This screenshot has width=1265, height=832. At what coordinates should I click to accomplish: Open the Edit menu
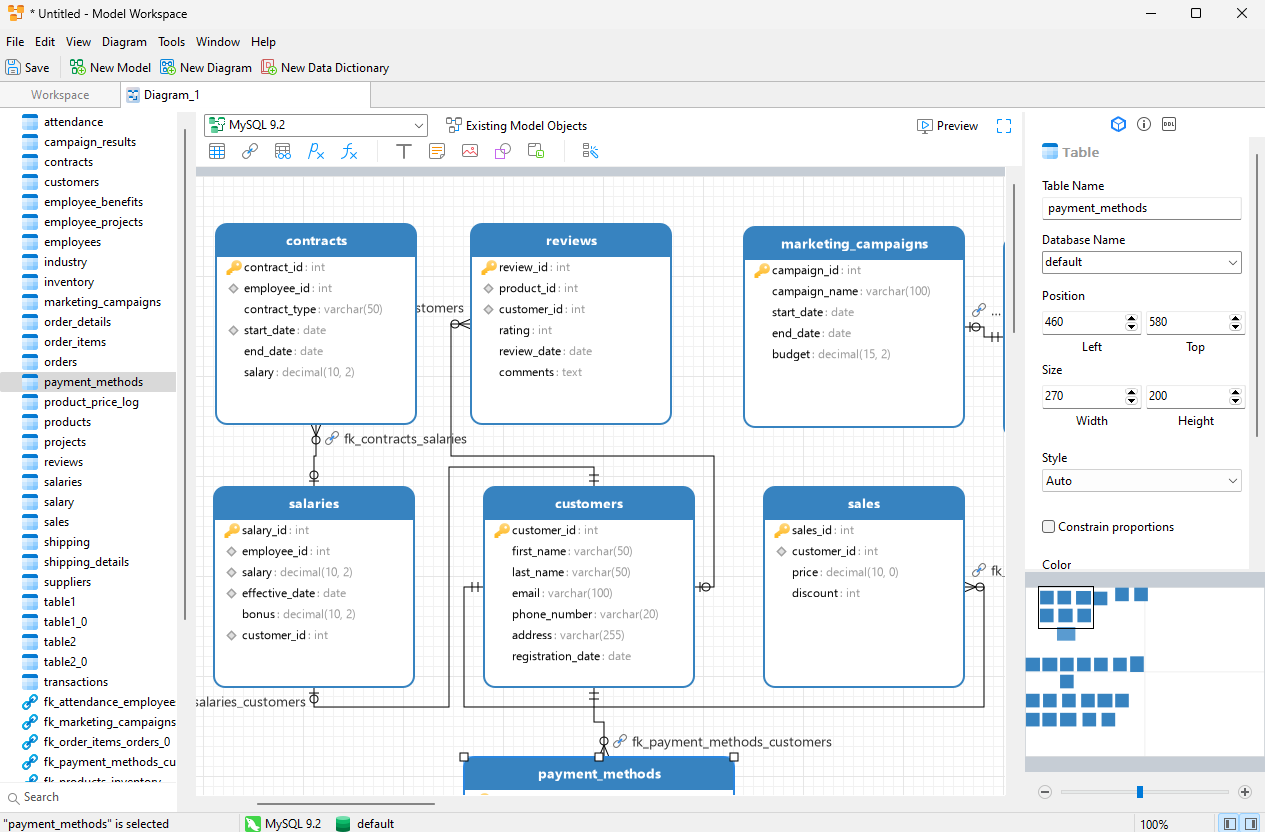pyautogui.click(x=45, y=42)
